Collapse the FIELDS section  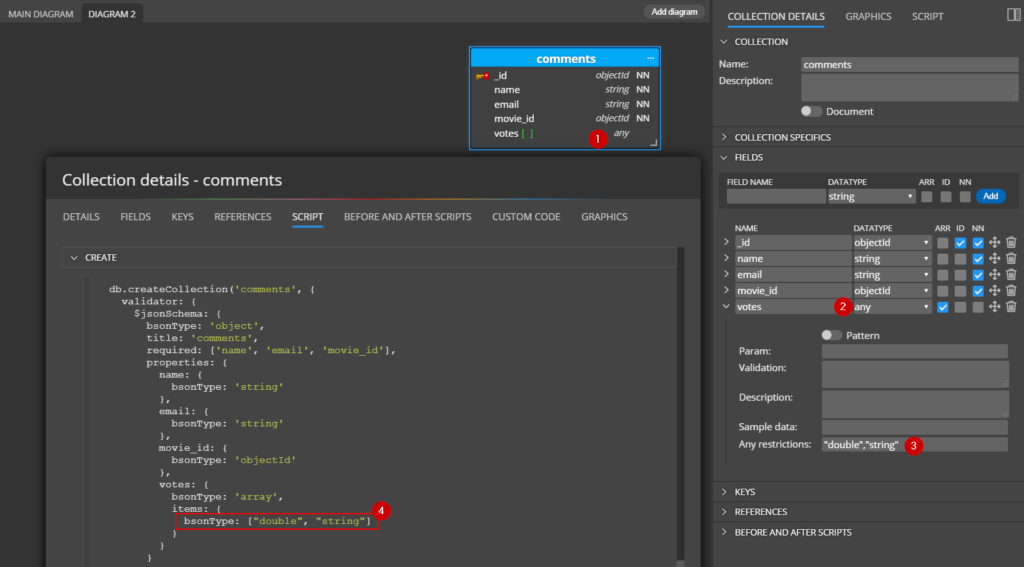click(x=724, y=157)
